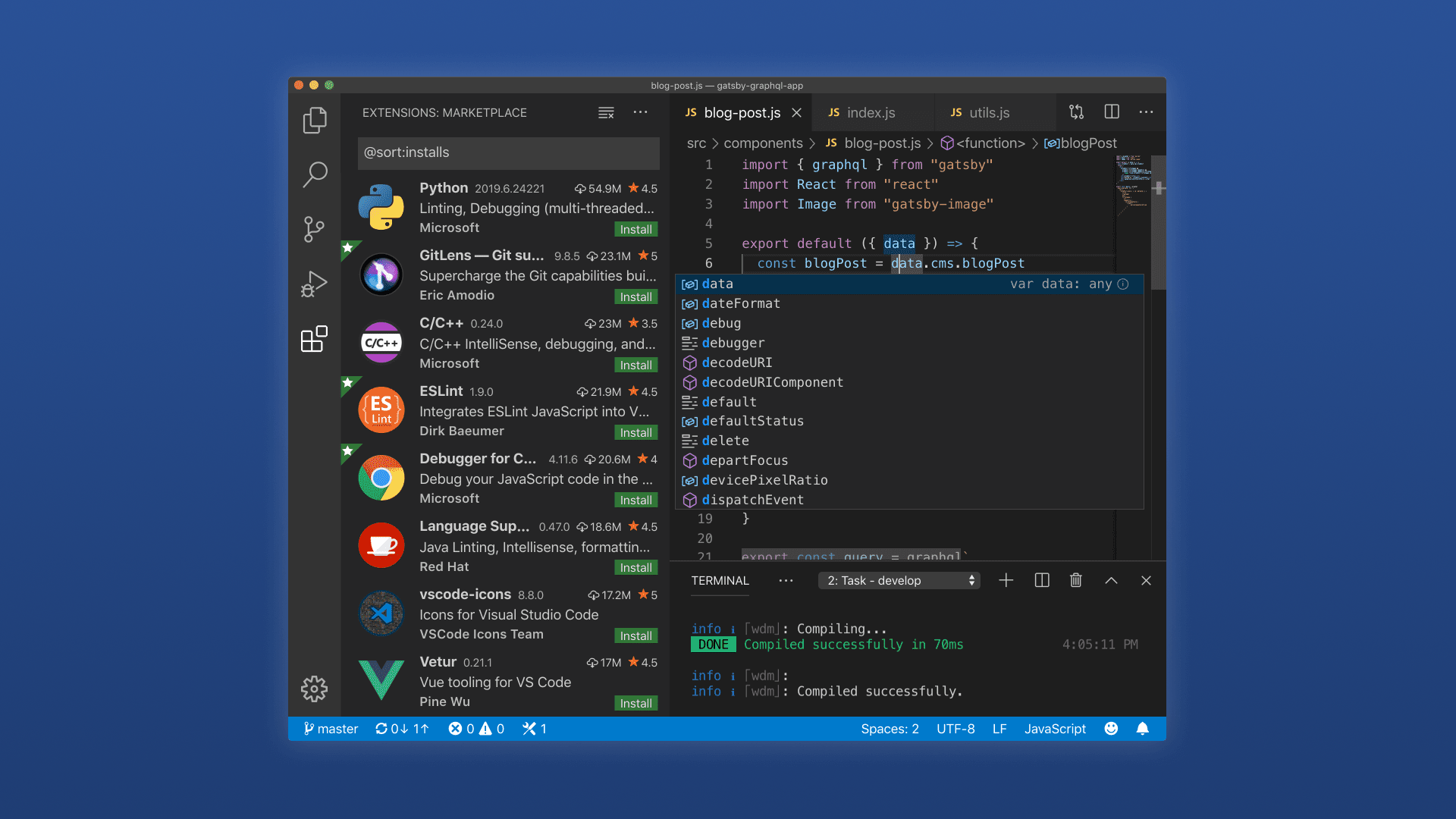Install the Python extension
The width and height of the screenshot is (1456, 819).
[x=635, y=228]
